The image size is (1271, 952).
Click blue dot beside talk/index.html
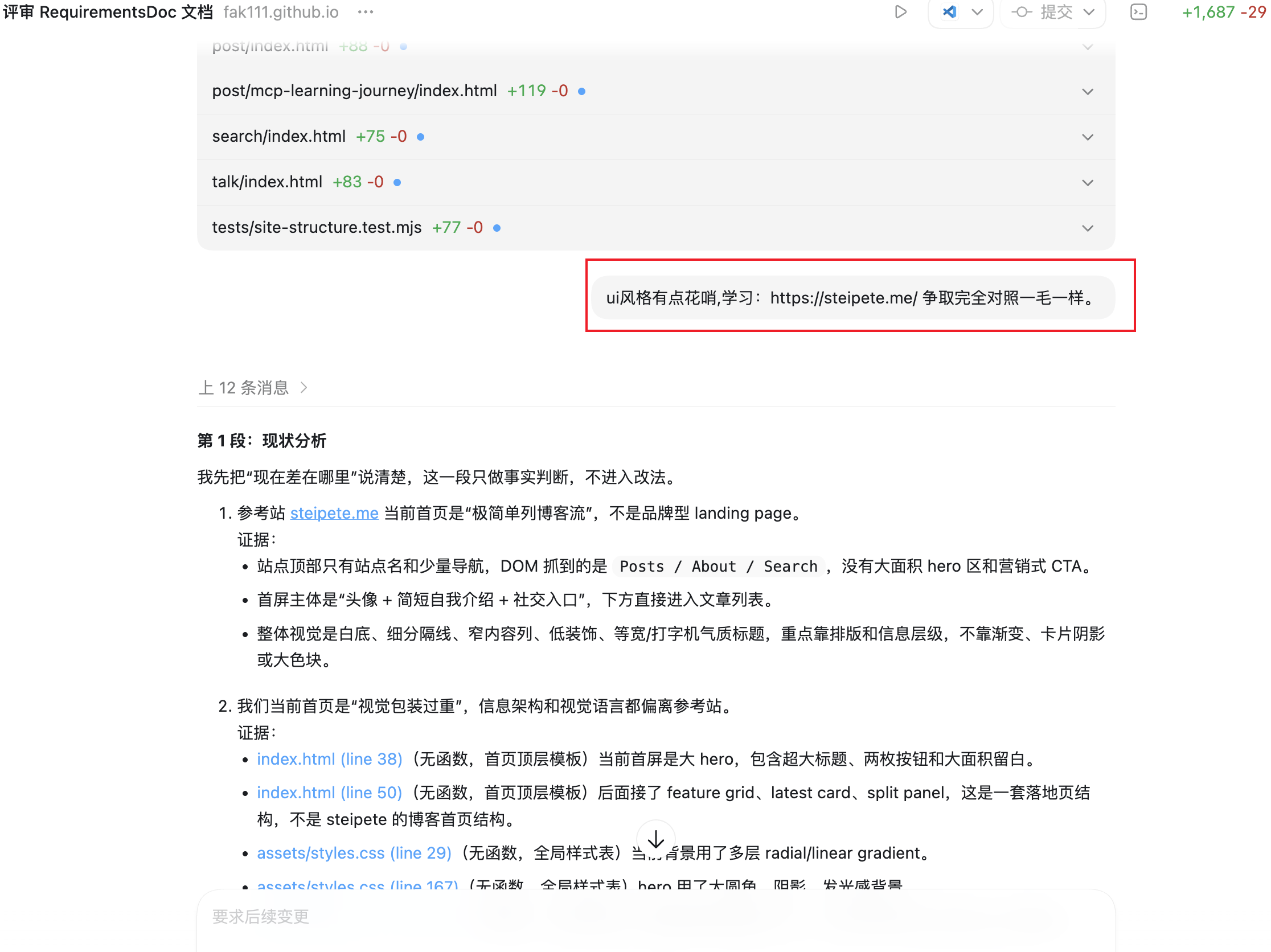397,183
